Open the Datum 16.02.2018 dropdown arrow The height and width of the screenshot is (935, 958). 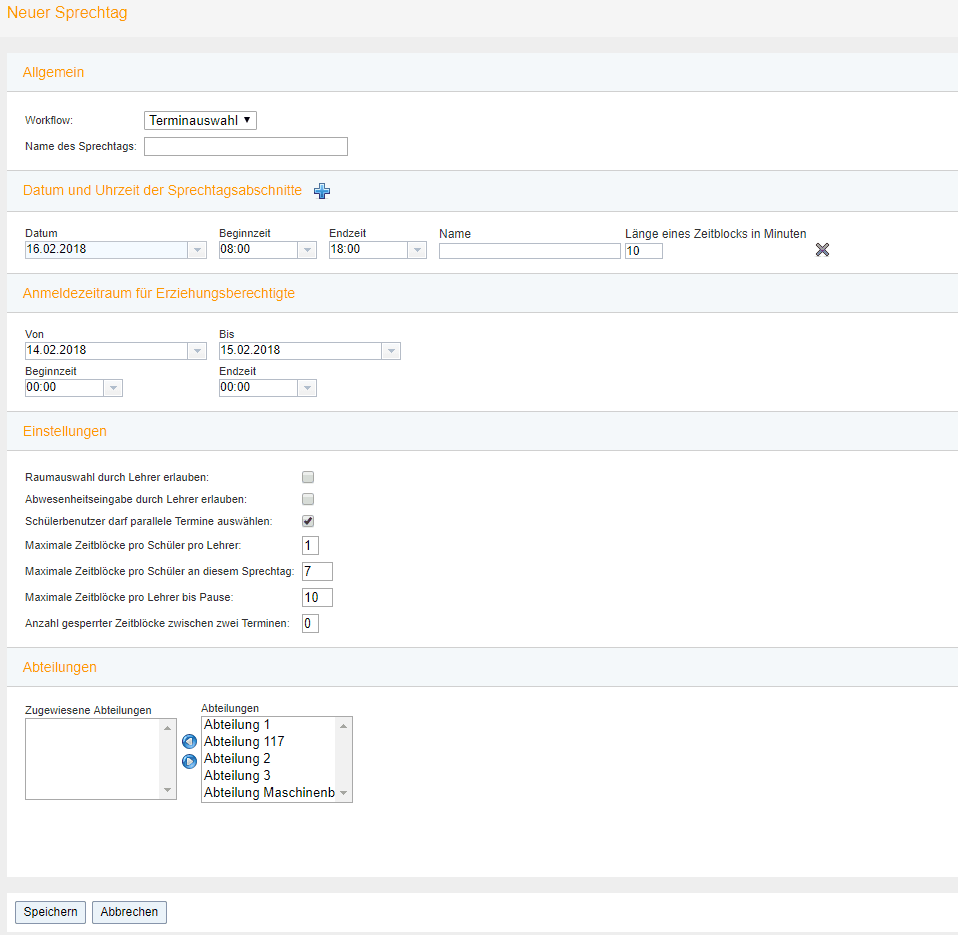[x=197, y=250]
